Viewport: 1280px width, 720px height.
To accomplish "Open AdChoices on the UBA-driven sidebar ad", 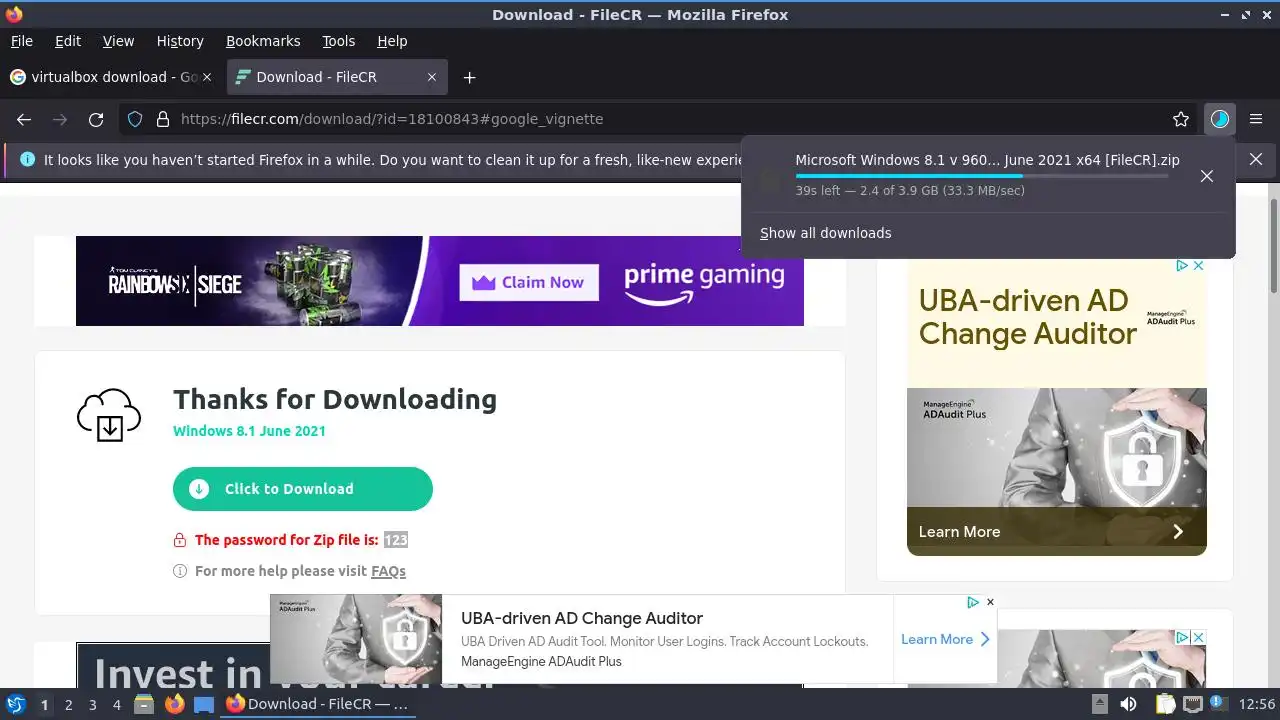I will pos(1182,266).
